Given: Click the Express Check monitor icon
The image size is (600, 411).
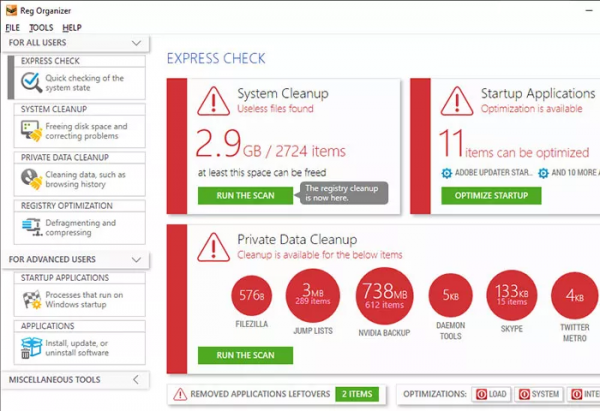Looking at the screenshot, I should [x=31, y=83].
